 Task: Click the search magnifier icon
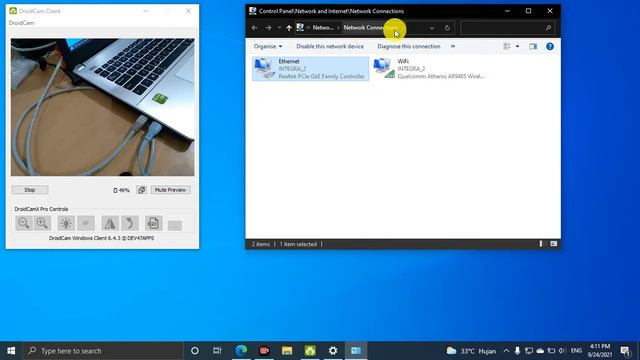pos(548,28)
